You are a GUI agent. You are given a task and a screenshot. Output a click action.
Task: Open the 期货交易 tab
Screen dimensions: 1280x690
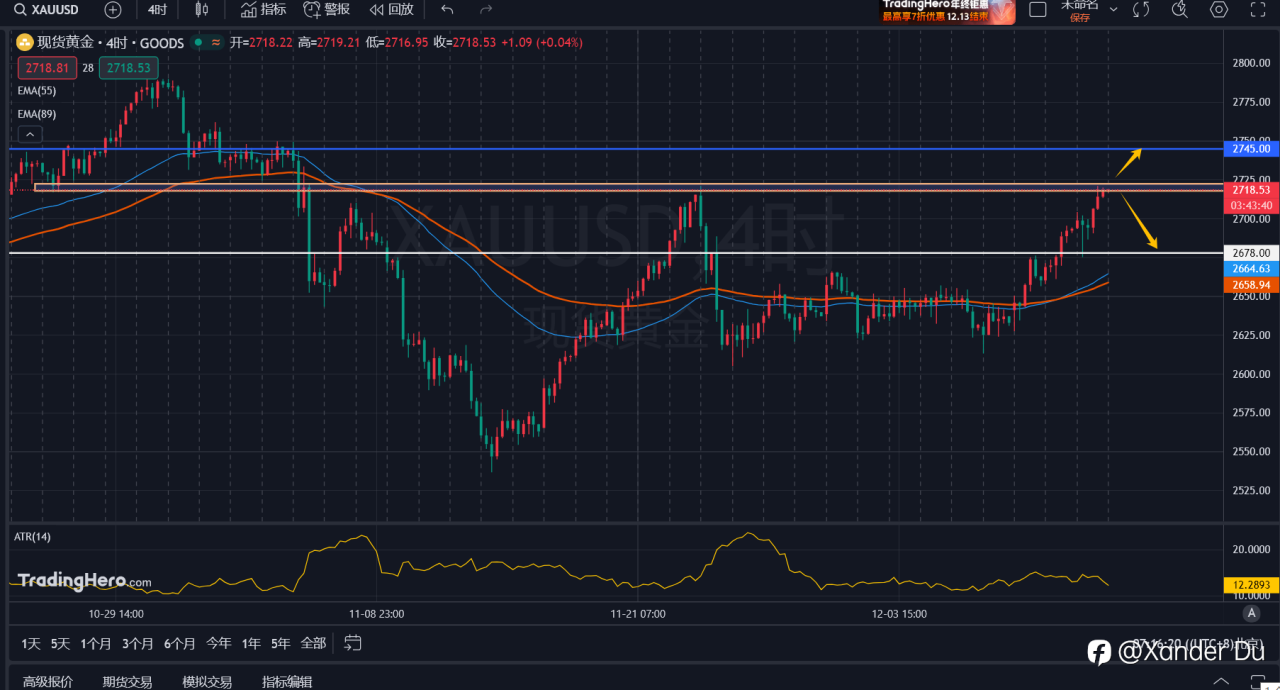tap(127, 682)
